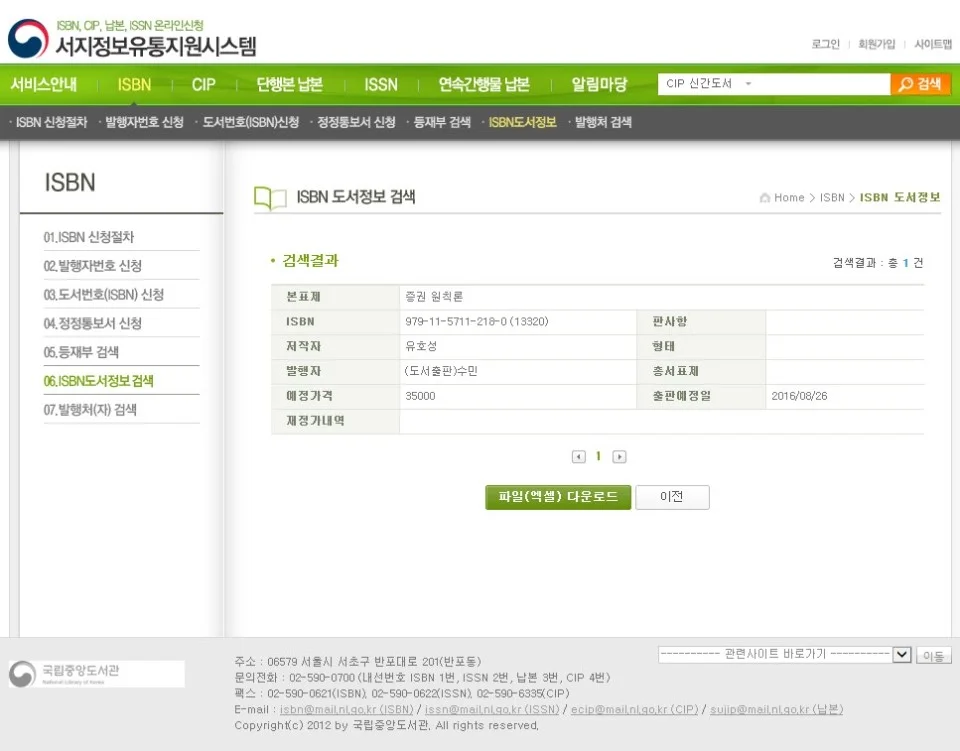The image size is (960, 751).
Task: Open the 단행본 납본 main menu
Action: click(289, 84)
